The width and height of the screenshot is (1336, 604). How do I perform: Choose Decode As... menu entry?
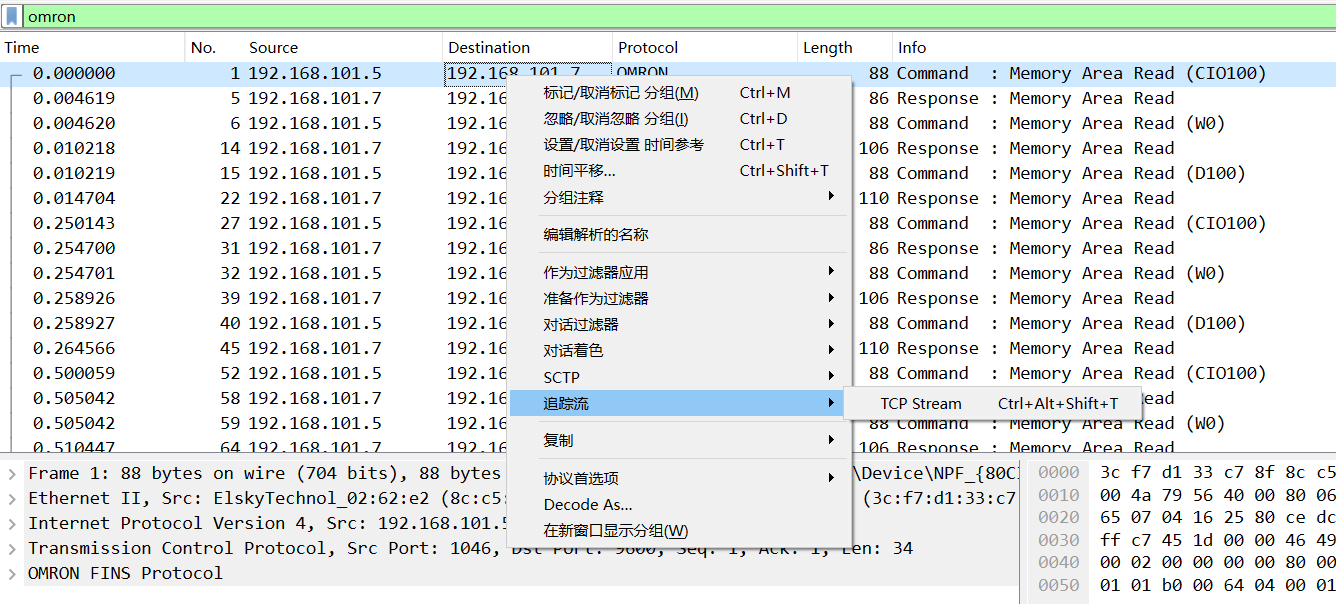[680, 504]
